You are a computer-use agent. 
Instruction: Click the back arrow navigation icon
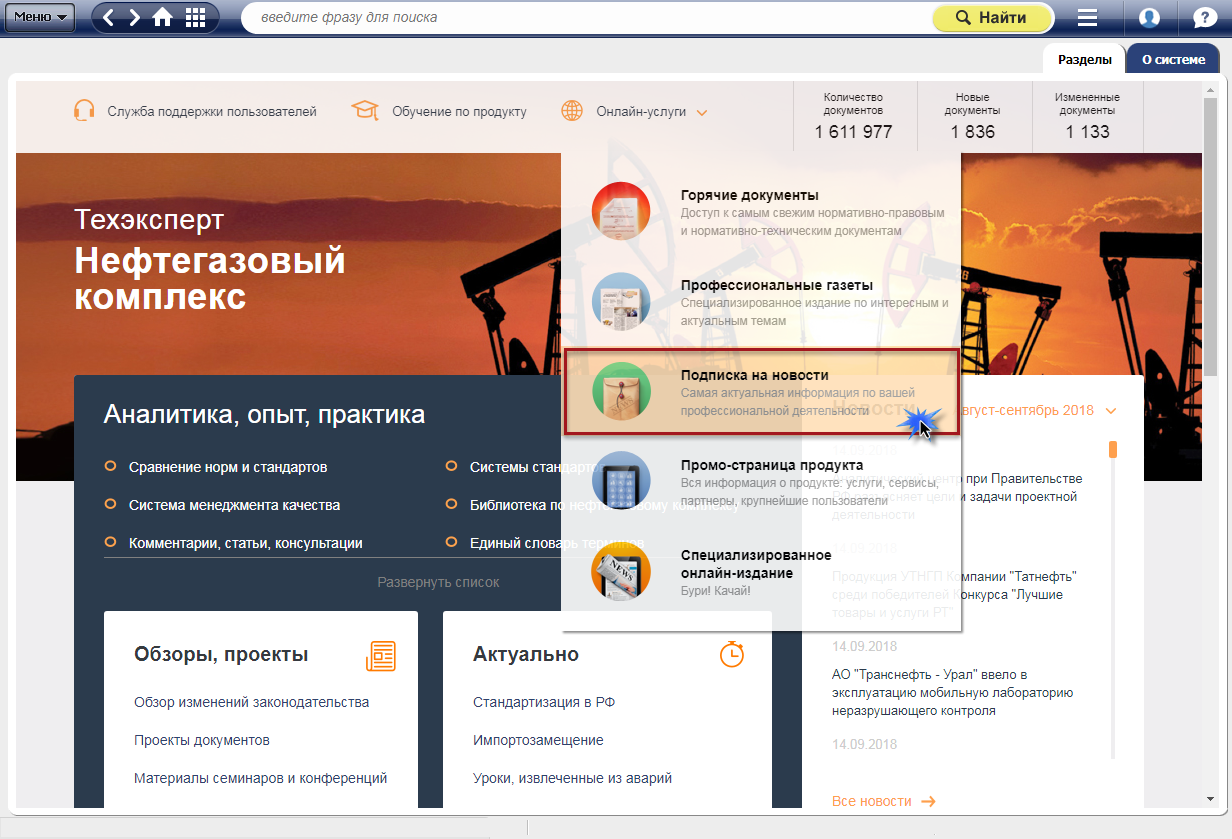tap(109, 18)
